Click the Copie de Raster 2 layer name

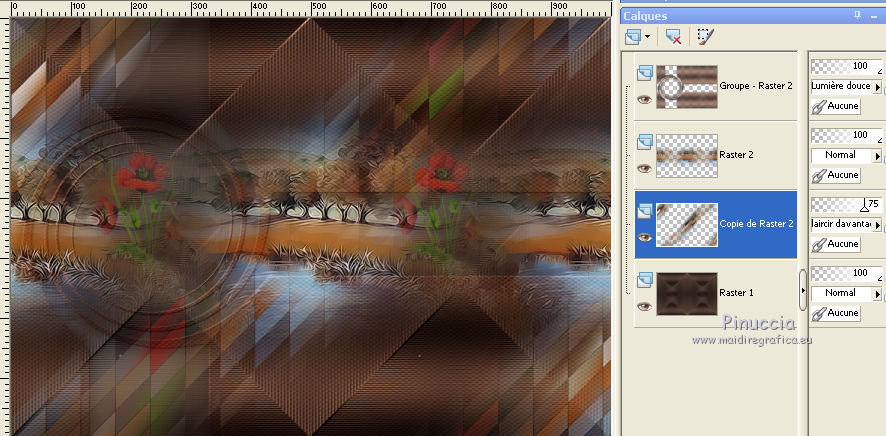click(x=756, y=224)
